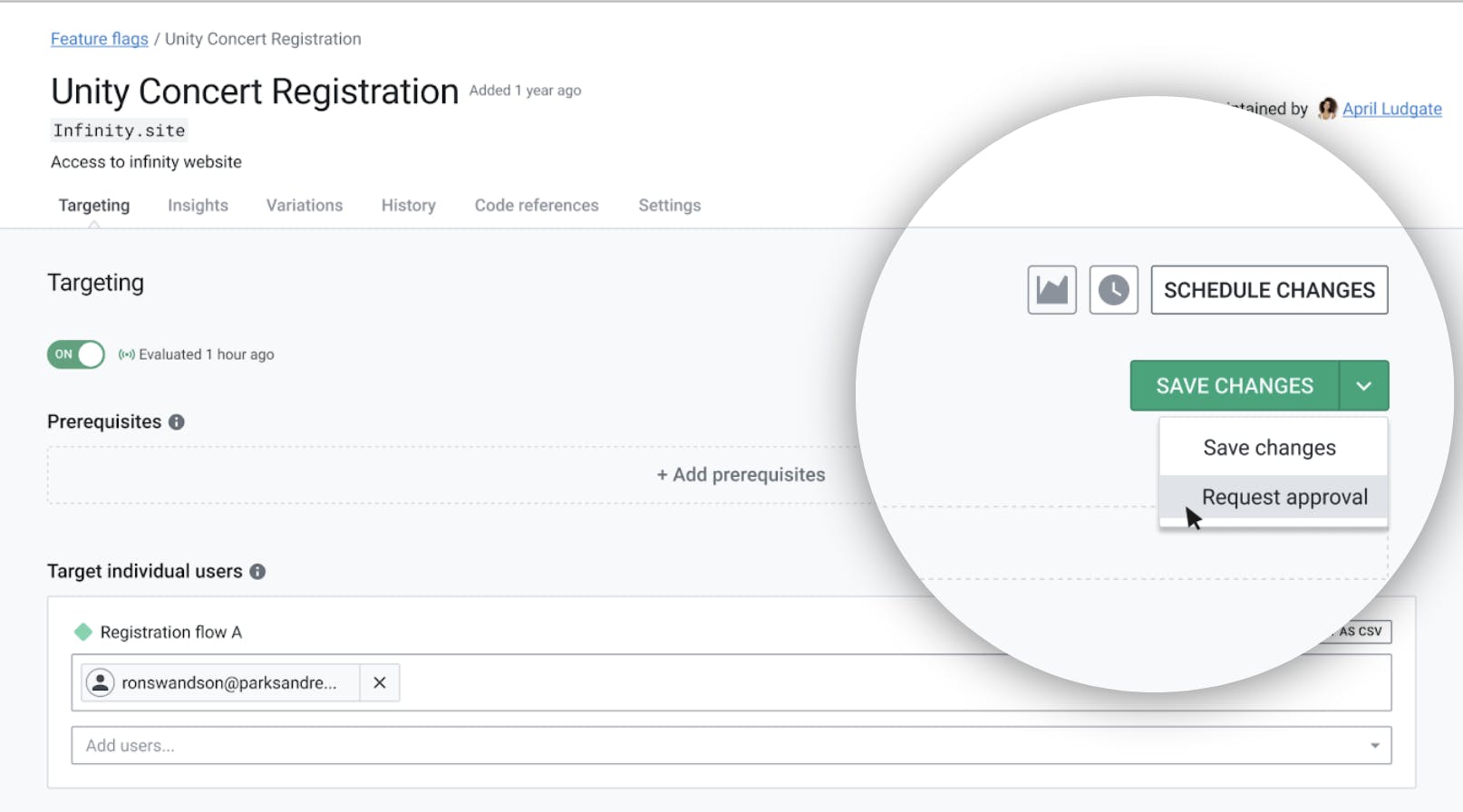
Task: Open the Code references tab
Action: point(537,206)
